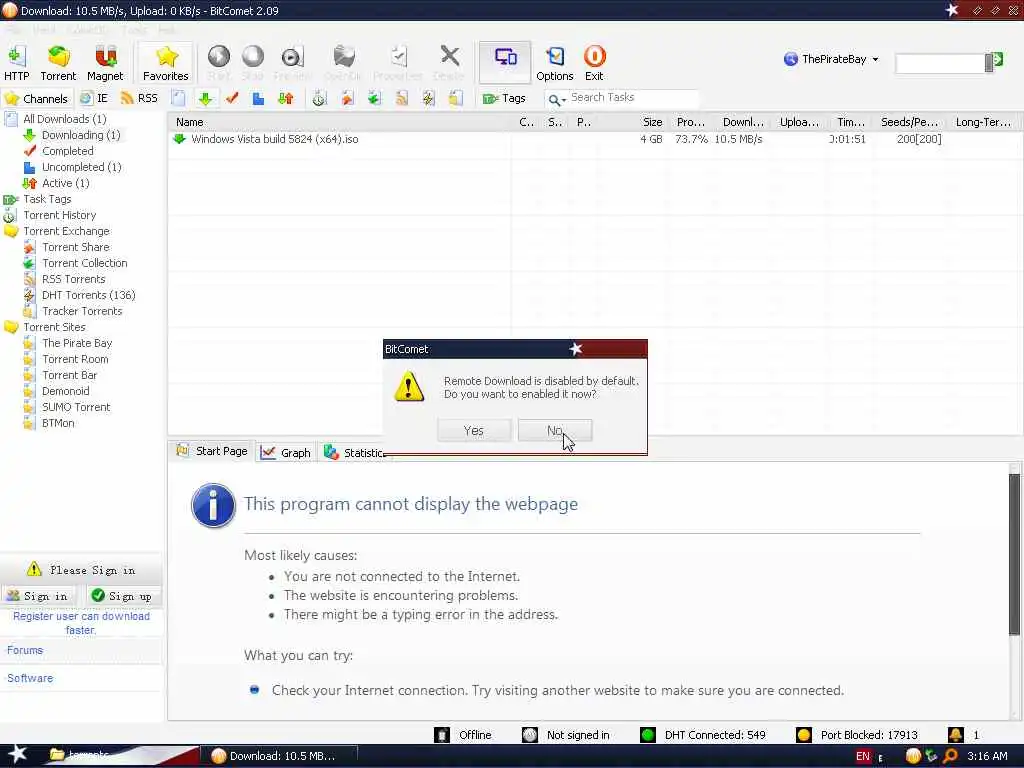Click No in BitComet dialog

(554, 430)
